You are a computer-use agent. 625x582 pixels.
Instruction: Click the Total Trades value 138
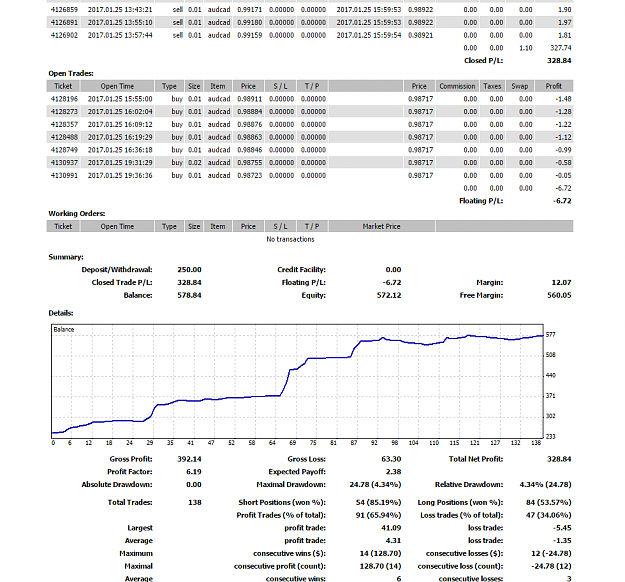coord(195,503)
